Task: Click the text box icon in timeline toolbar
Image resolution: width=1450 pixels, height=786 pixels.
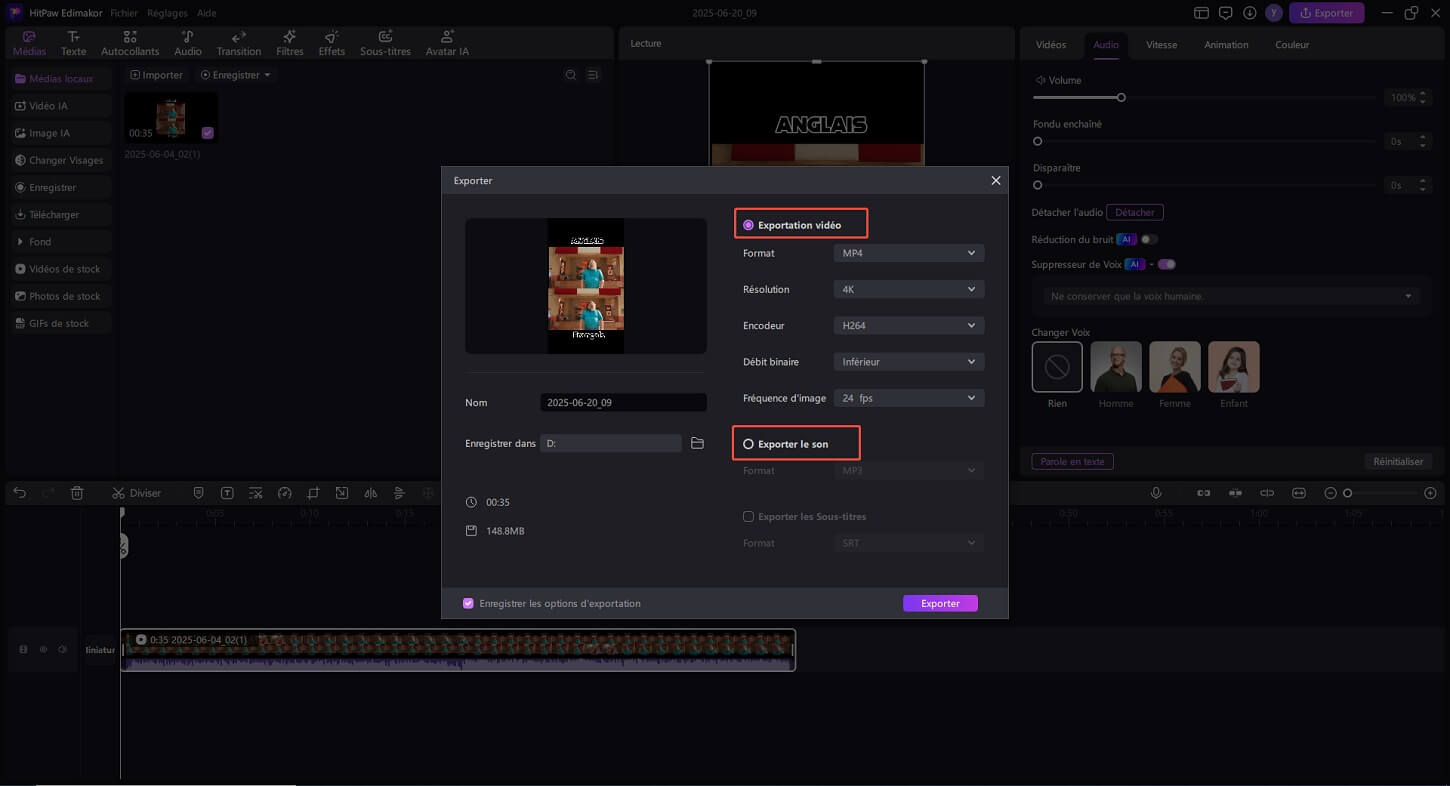Action: [x=227, y=493]
